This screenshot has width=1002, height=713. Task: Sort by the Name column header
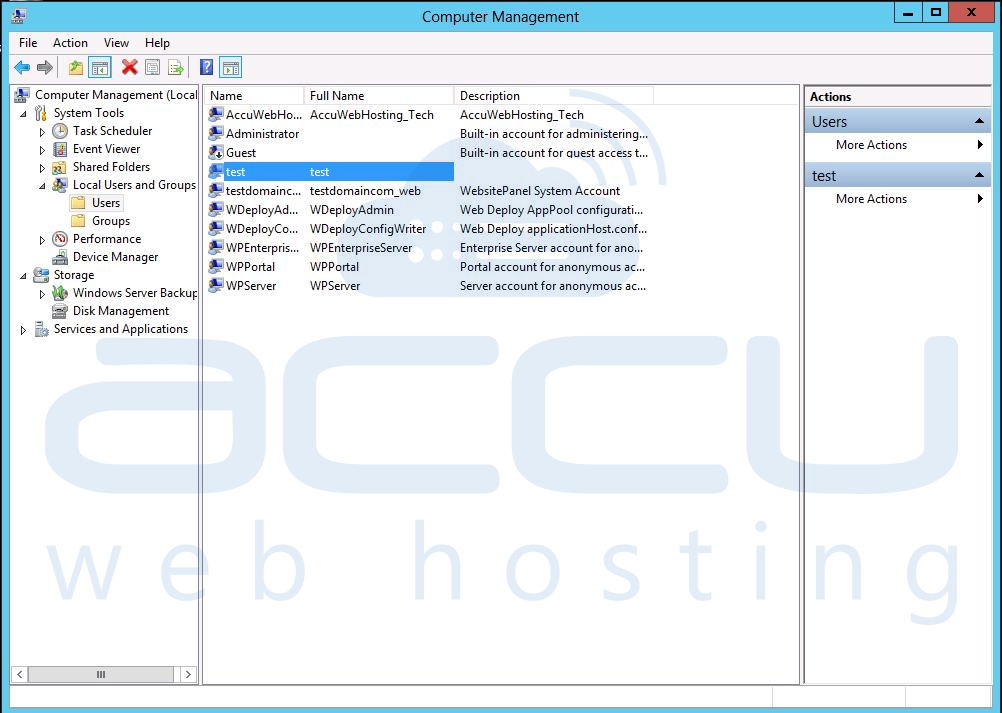pos(254,96)
